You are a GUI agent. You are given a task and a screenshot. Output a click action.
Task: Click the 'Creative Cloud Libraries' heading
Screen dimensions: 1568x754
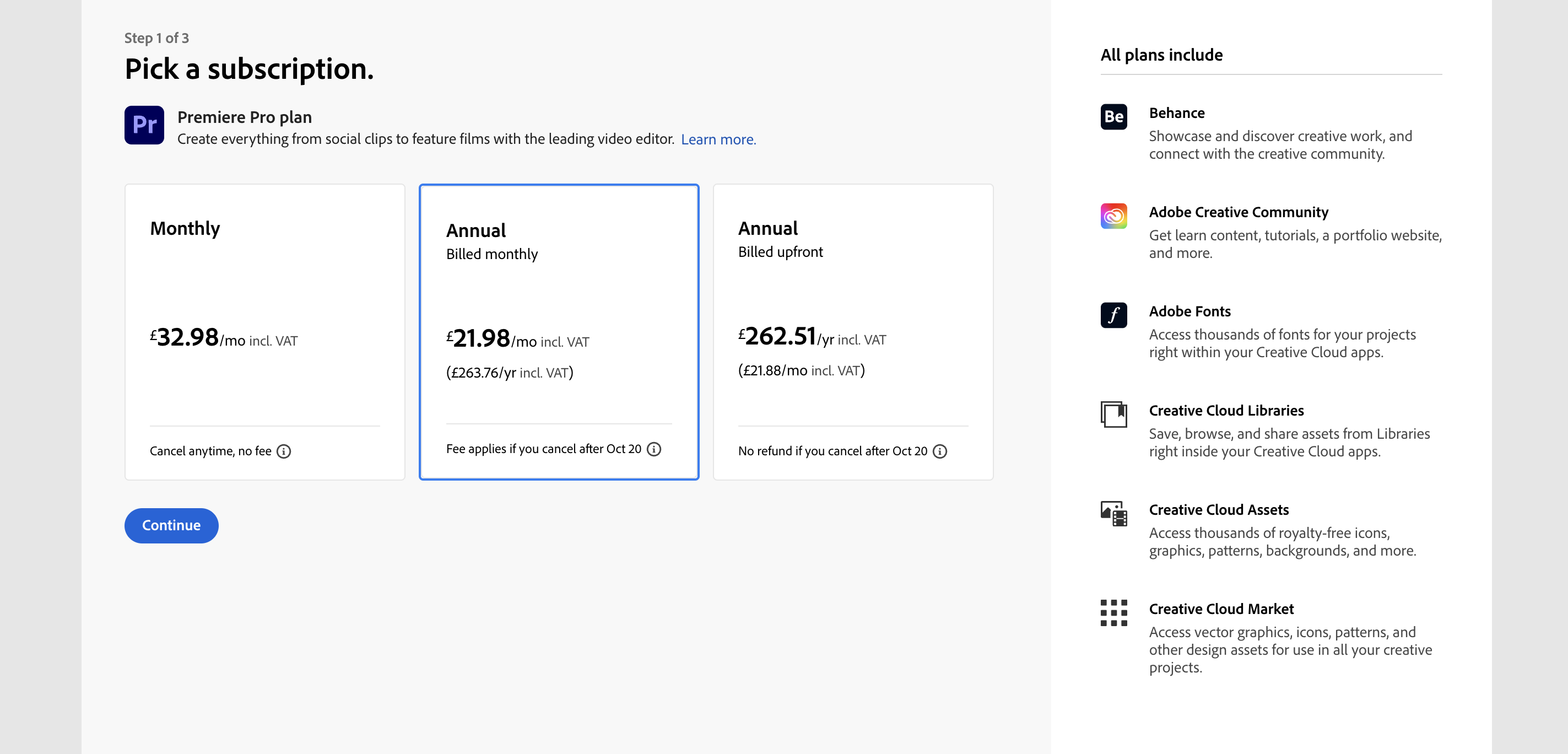pyautogui.click(x=1226, y=411)
